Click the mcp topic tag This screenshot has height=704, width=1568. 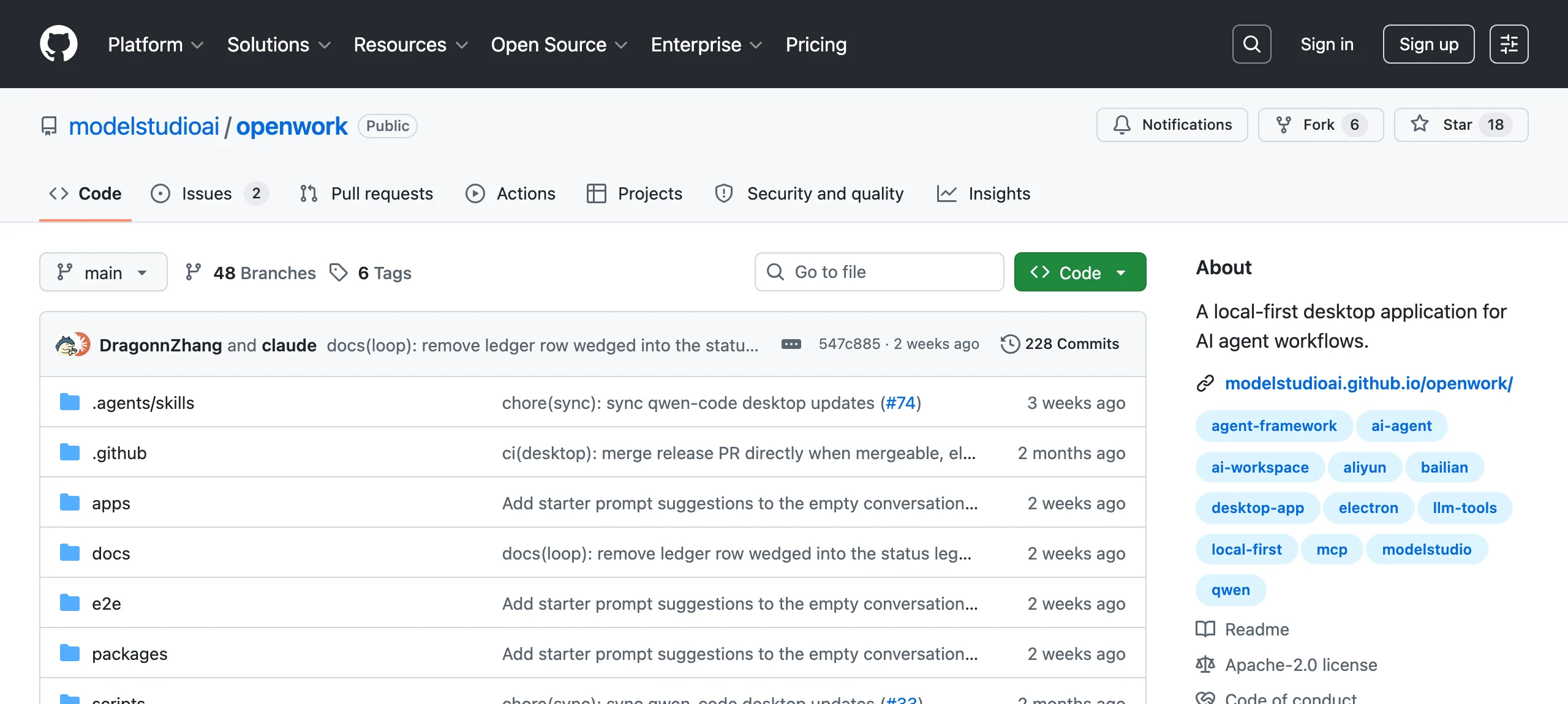pyautogui.click(x=1332, y=549)
